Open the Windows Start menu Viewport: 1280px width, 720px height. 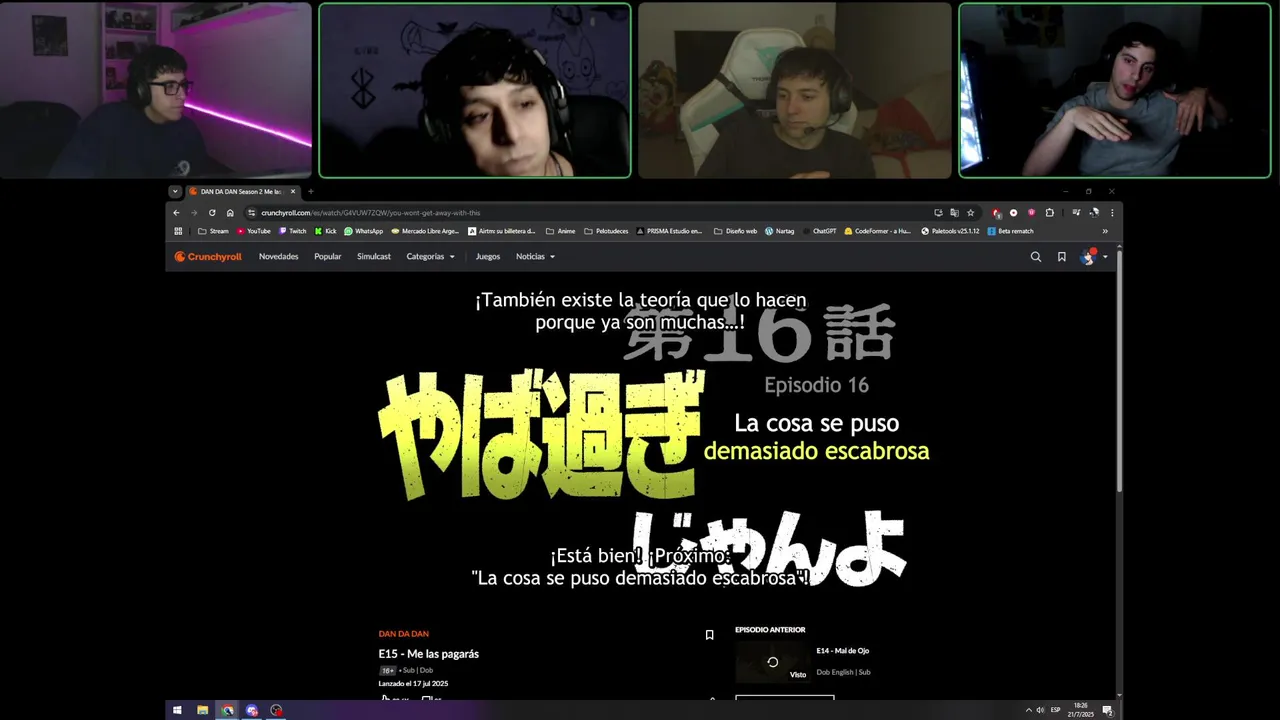(177, 710)
